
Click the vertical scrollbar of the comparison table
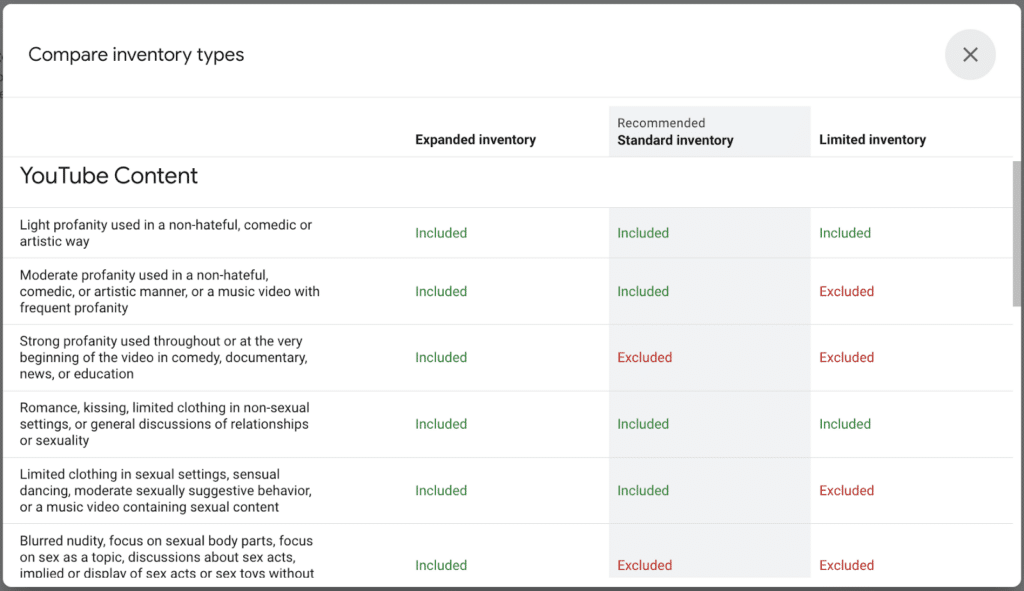pyautogui.click(x=1017, y=234)
